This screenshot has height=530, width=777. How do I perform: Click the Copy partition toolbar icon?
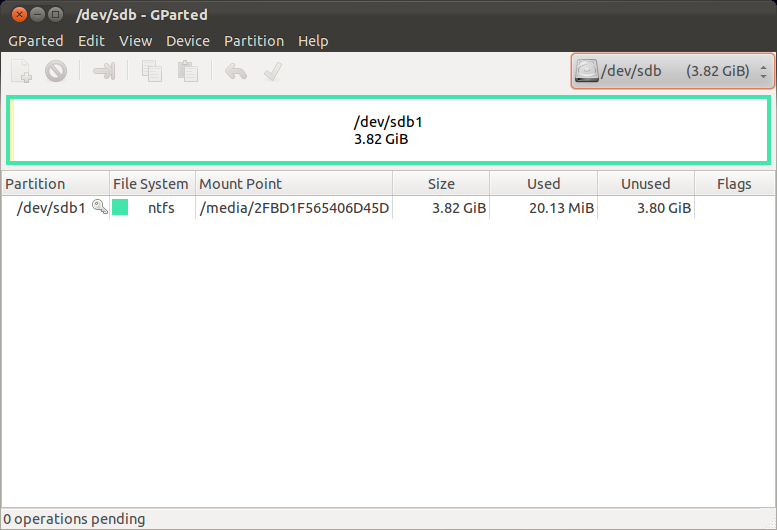[x=152, y=71]
